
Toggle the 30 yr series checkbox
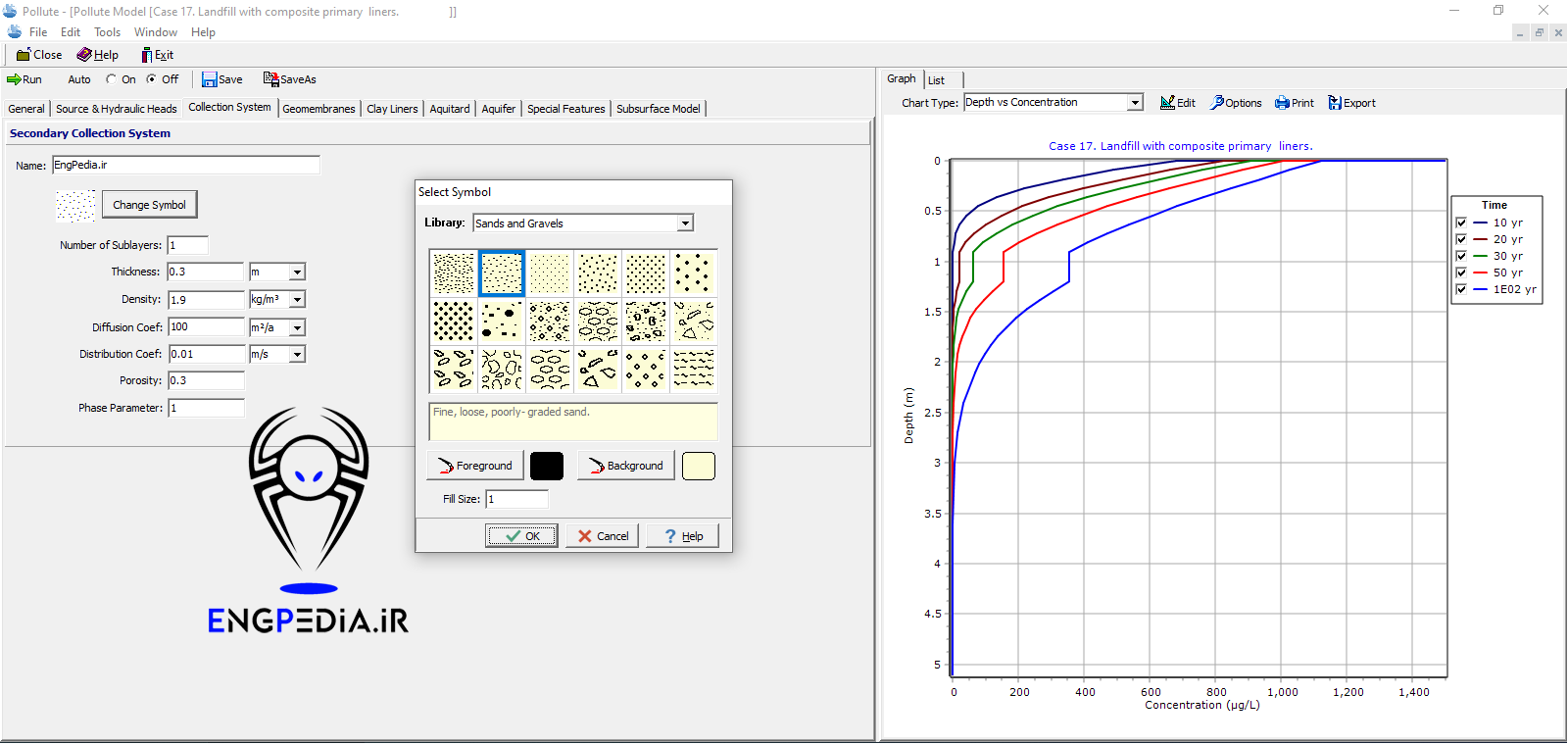pos(1461,256)
